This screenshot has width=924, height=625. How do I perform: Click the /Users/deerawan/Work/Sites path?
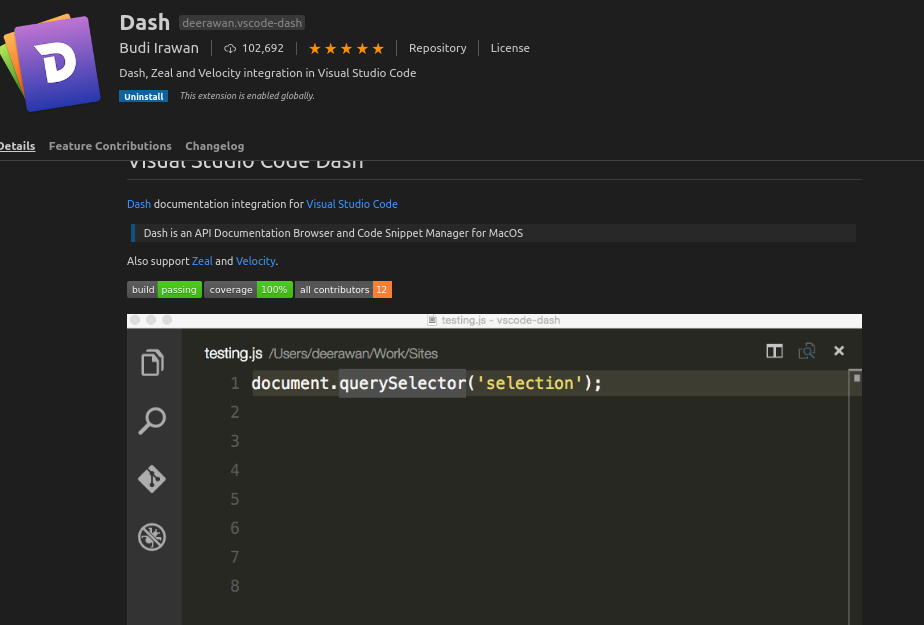353,353
